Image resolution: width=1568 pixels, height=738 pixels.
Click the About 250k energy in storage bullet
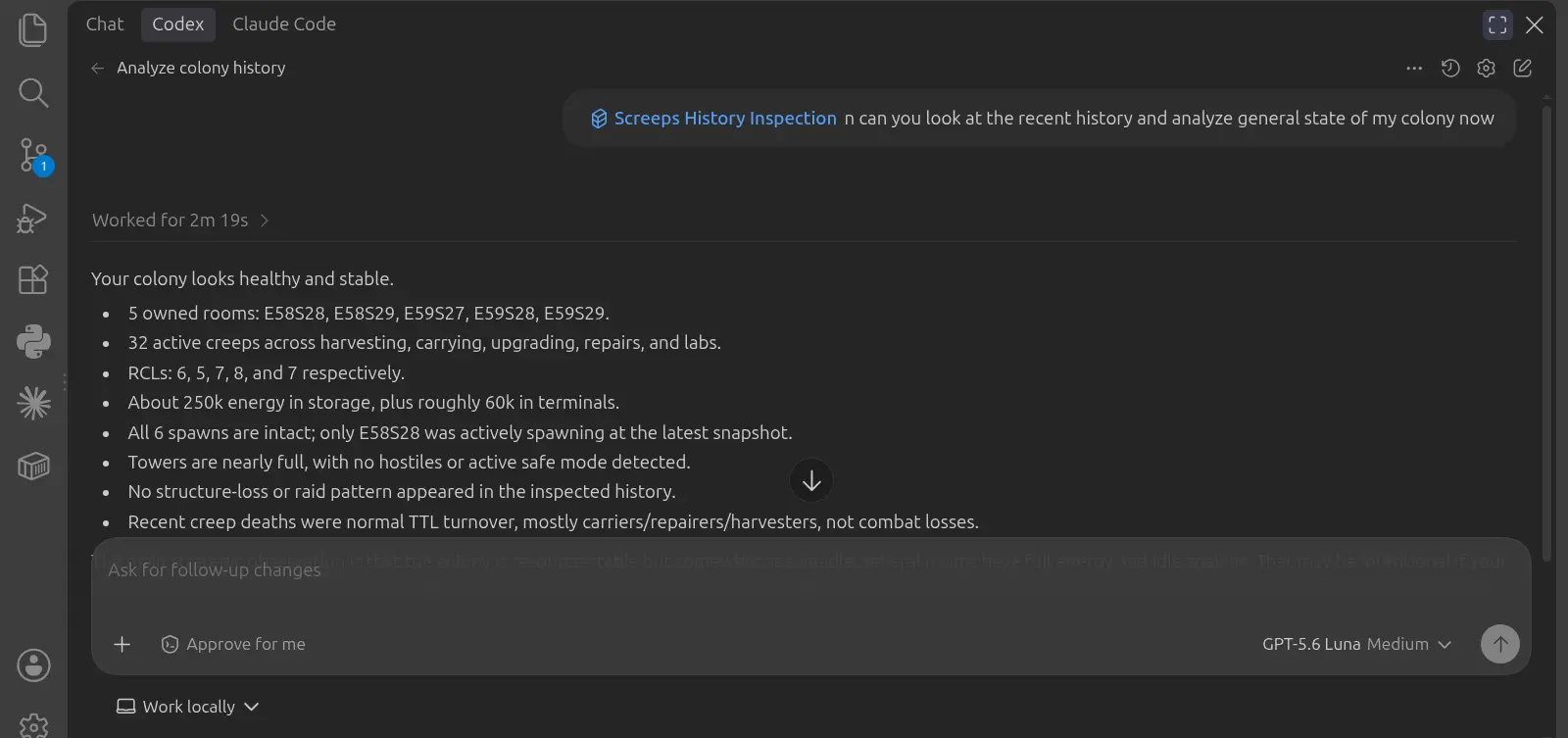[373, 403]
